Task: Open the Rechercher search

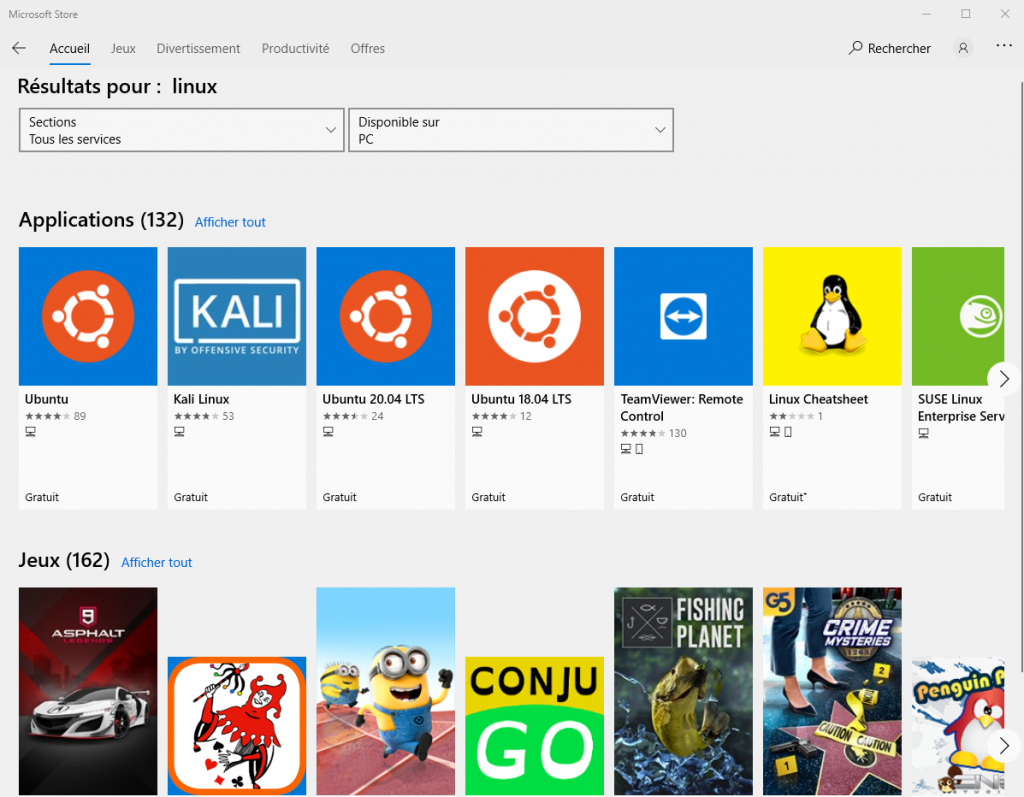Action: click(889, 48)
